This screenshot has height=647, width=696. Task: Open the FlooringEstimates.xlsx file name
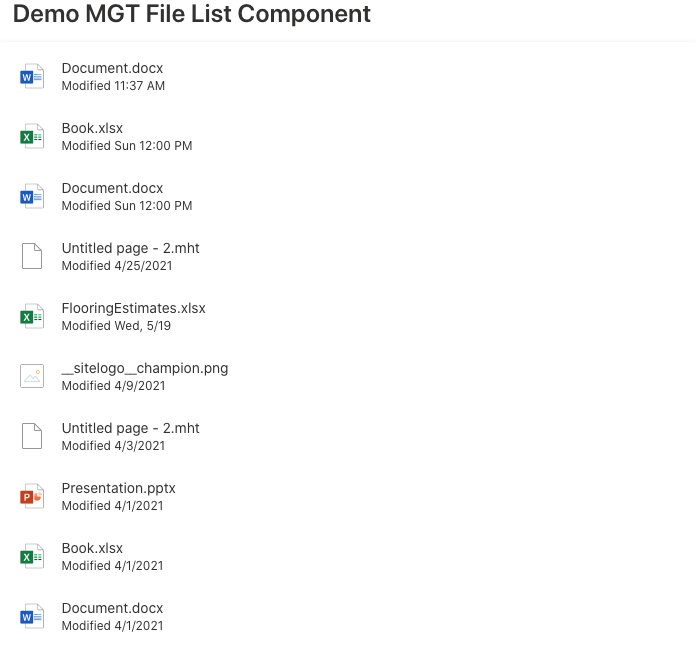click(x=133, y=308)
